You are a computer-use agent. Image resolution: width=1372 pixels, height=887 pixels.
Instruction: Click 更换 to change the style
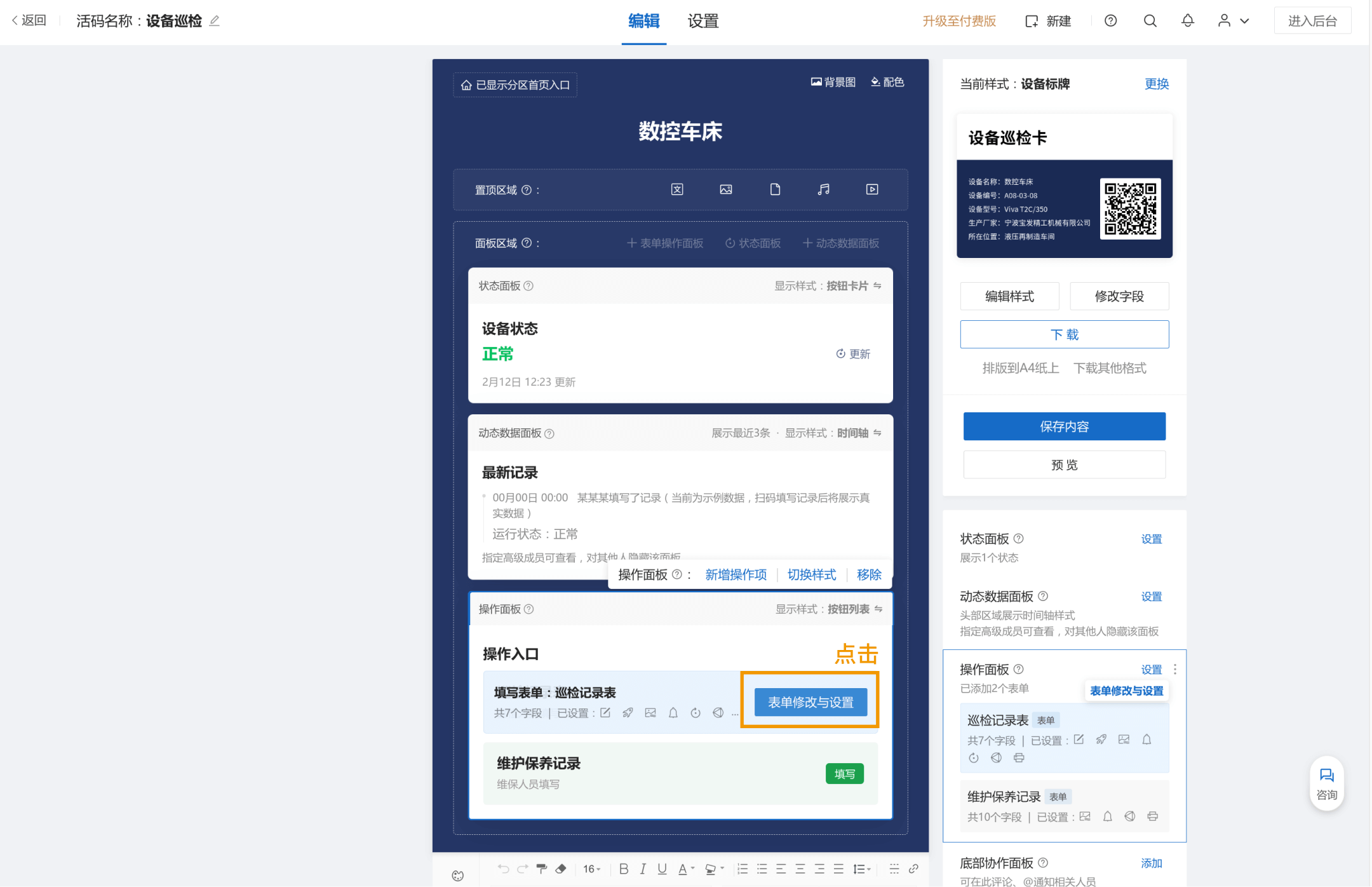tap(1157, 84)
